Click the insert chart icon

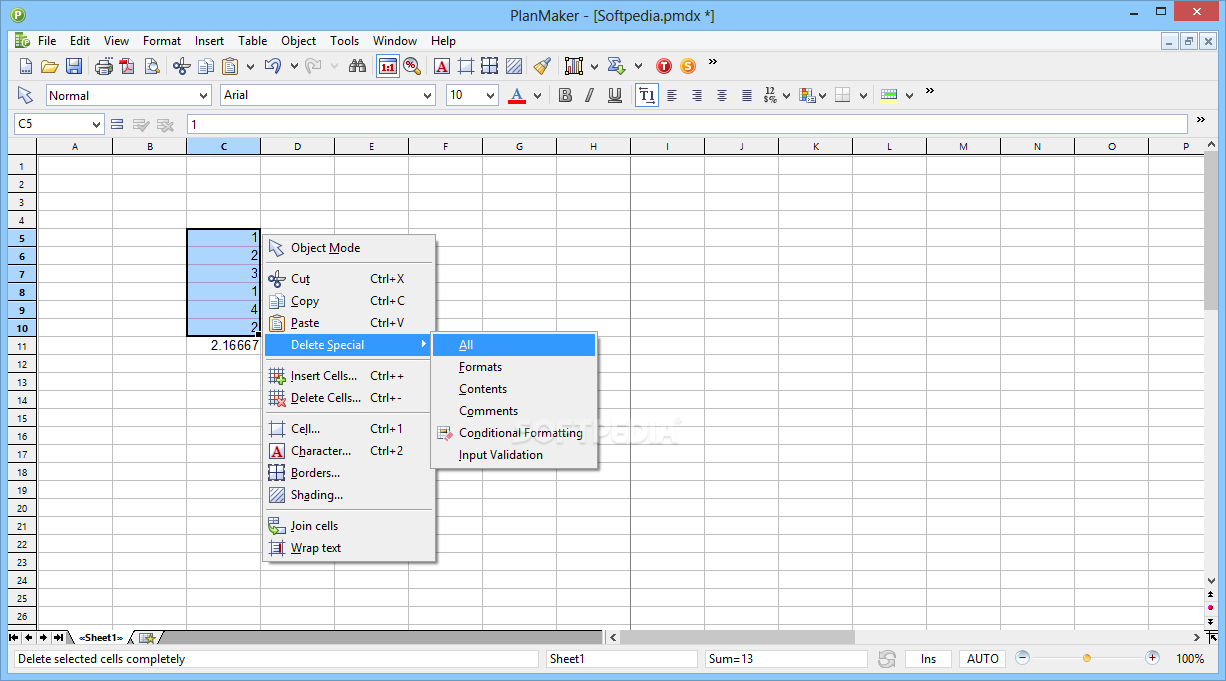[573, 66]
